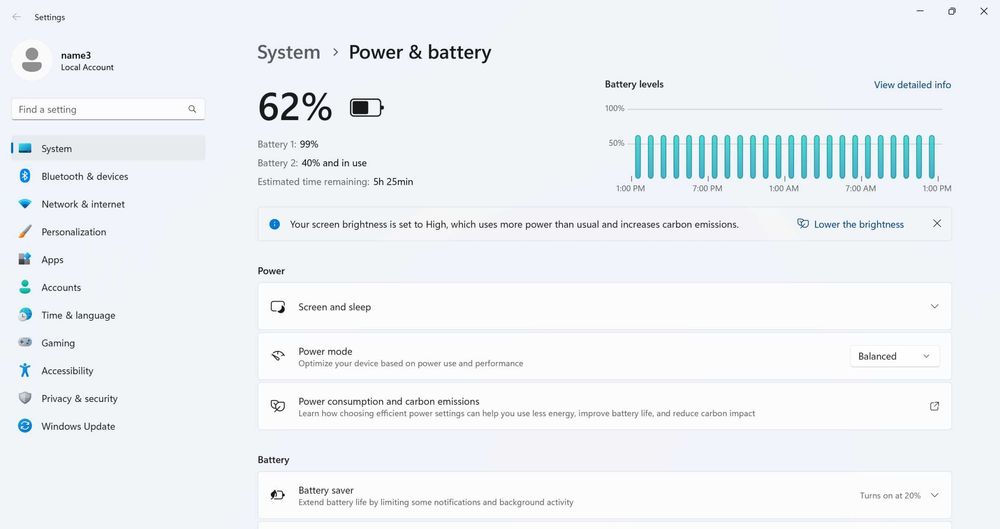Viewport: 1000px width, 529px height.
Task: Open the Accounts settings page
Action: coord(61,288)
